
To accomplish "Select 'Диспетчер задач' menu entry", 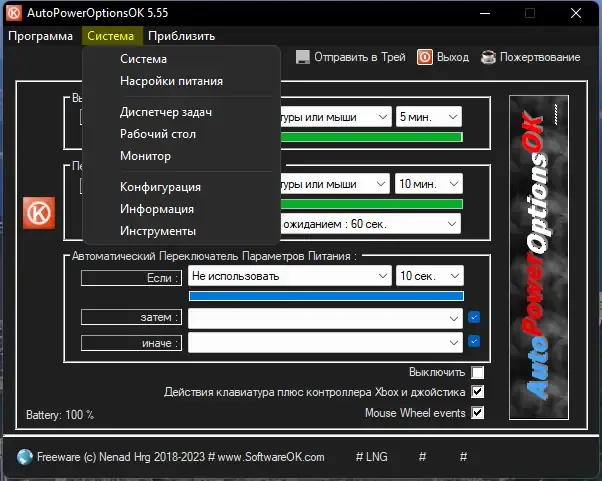I will 166,112.
